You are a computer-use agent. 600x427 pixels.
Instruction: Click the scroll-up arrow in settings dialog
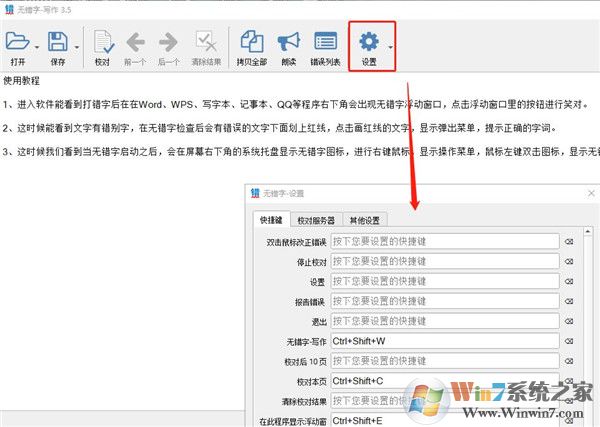click(588, 231)
